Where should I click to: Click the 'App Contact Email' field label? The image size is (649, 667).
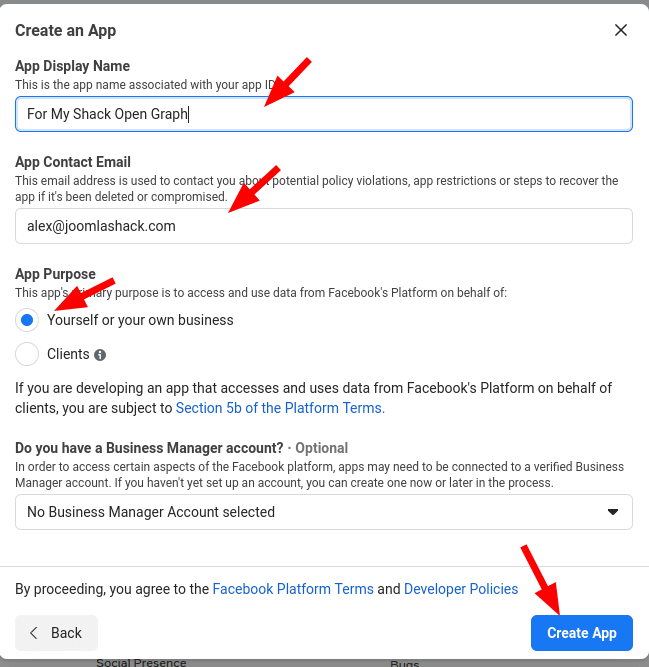coord(73,162)
